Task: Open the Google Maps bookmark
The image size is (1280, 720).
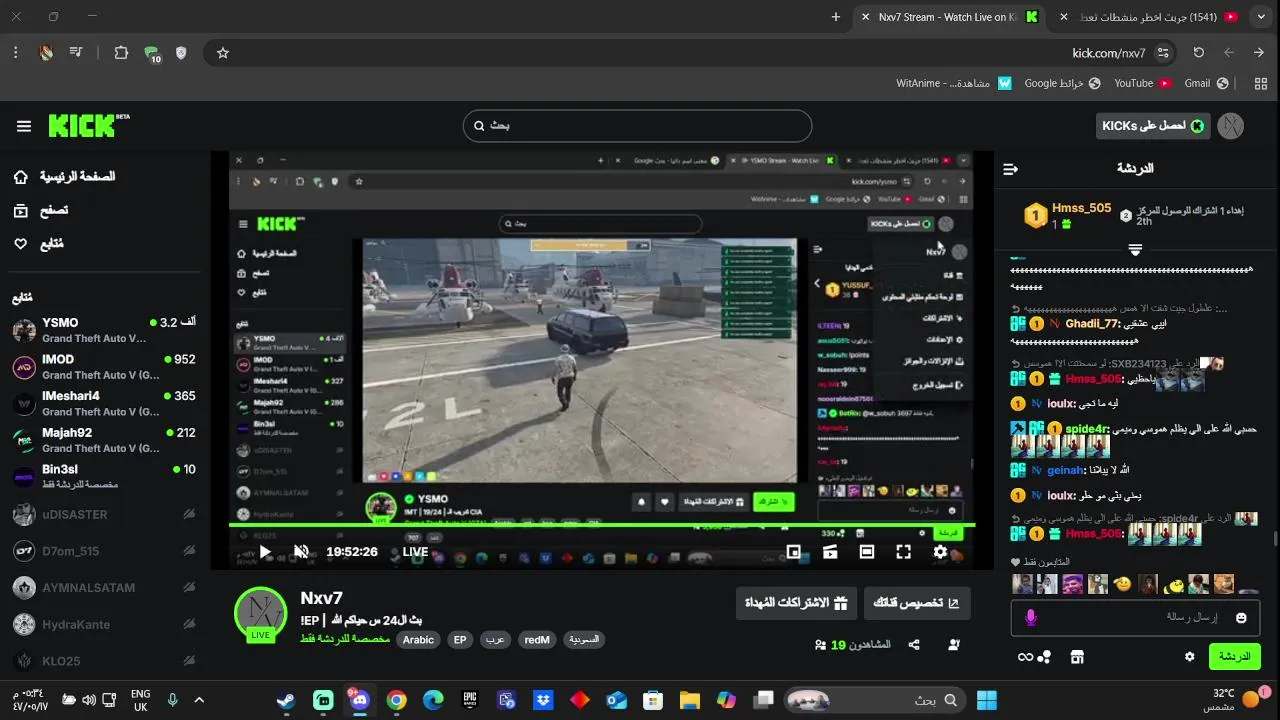Action: [x=1062, y=83]
